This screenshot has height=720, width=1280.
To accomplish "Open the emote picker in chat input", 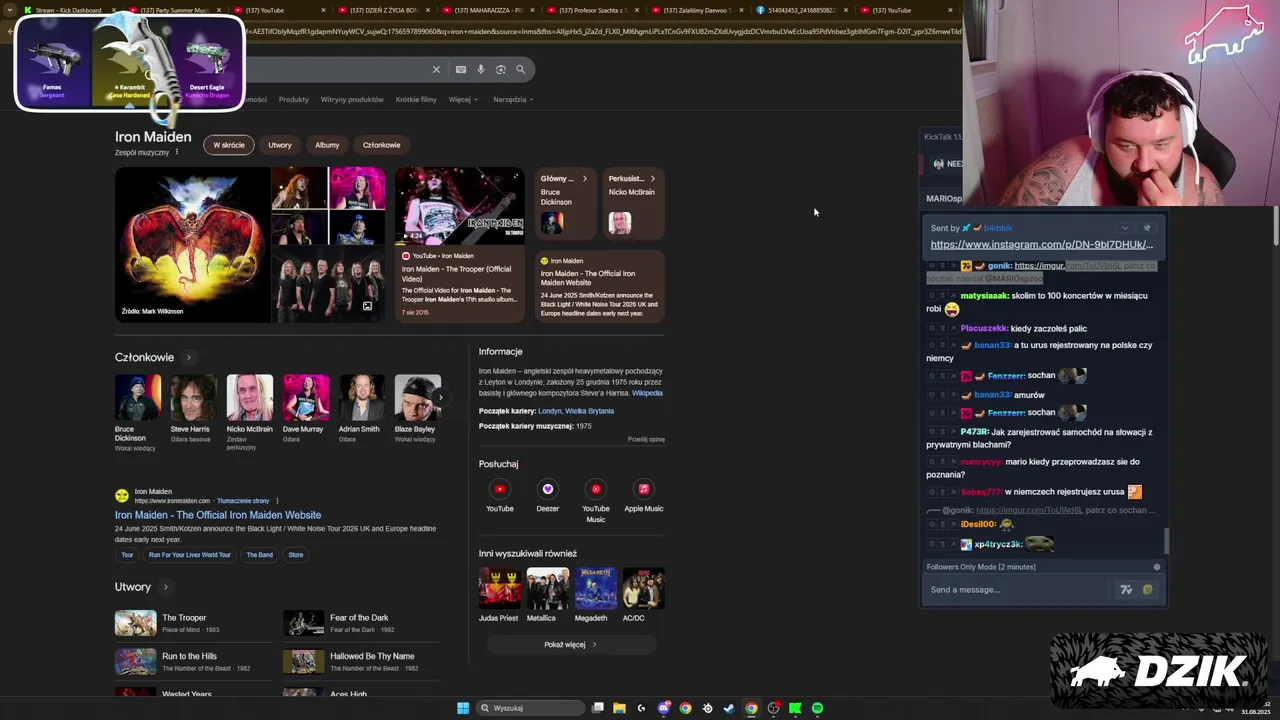I will (1147, 590).
